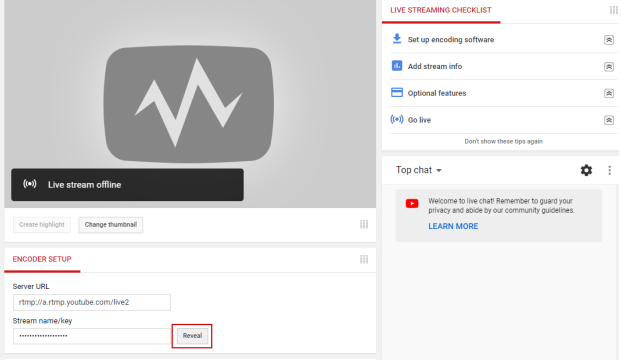
Task: Click the drag handle of Live Streaming Checklist panel
Action: coord(613,10)
